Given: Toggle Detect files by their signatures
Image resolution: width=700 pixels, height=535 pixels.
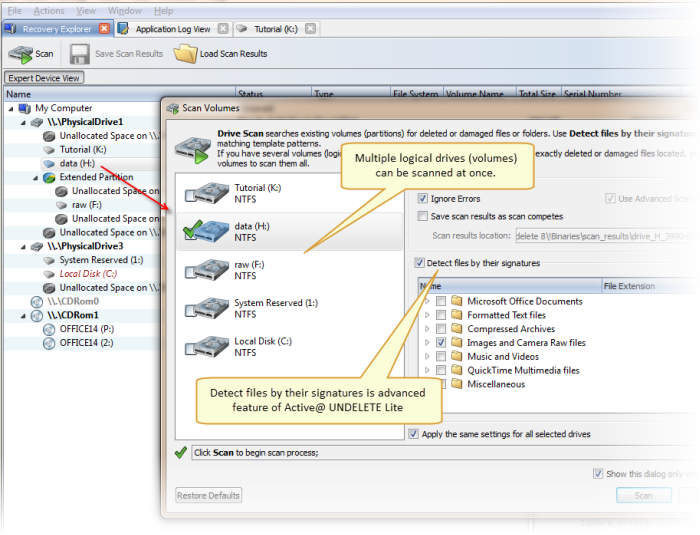Looking at the screenshot, I should click(419, 263).
